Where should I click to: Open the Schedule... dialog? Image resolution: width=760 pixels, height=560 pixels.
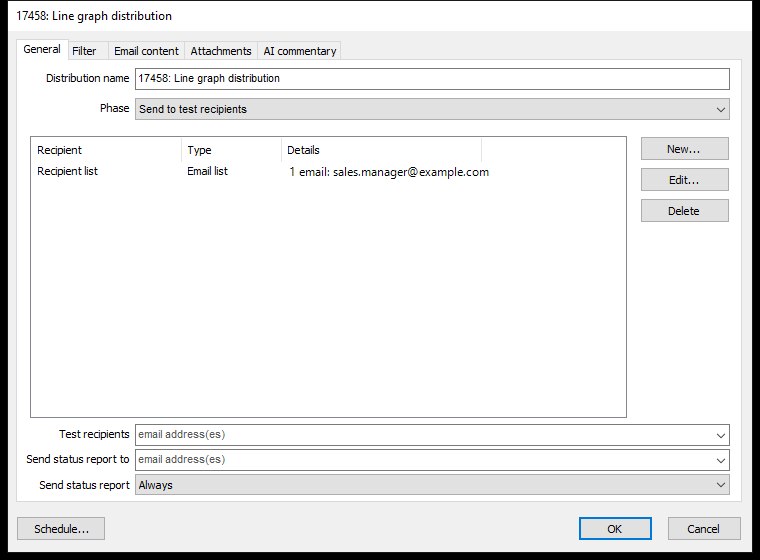pos(61,528)
